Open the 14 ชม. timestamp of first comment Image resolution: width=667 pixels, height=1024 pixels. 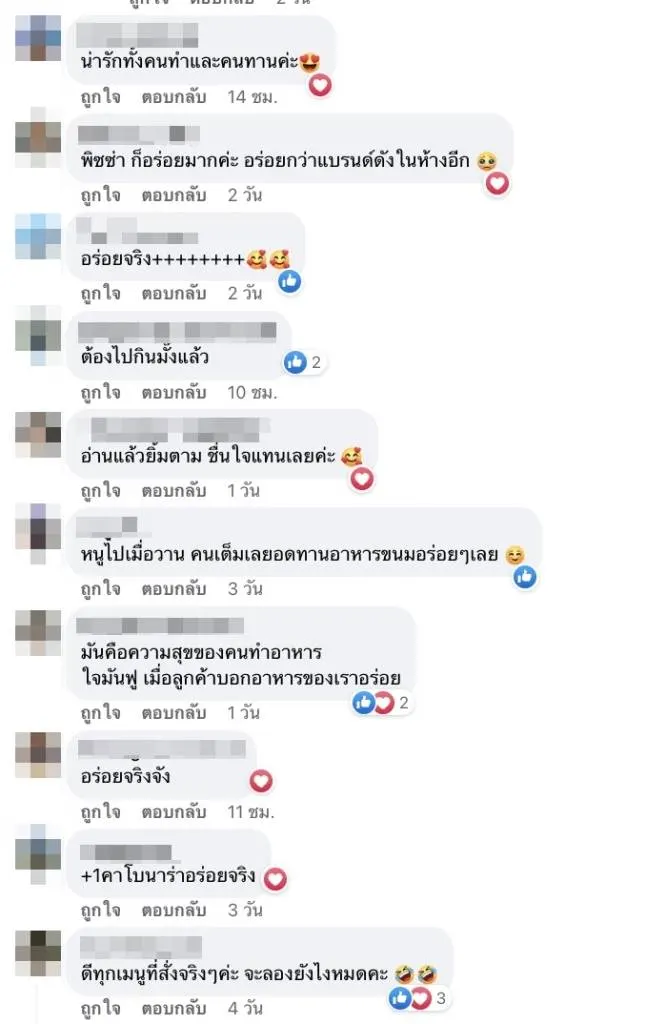pyautogui.click(x=252, y=97)
